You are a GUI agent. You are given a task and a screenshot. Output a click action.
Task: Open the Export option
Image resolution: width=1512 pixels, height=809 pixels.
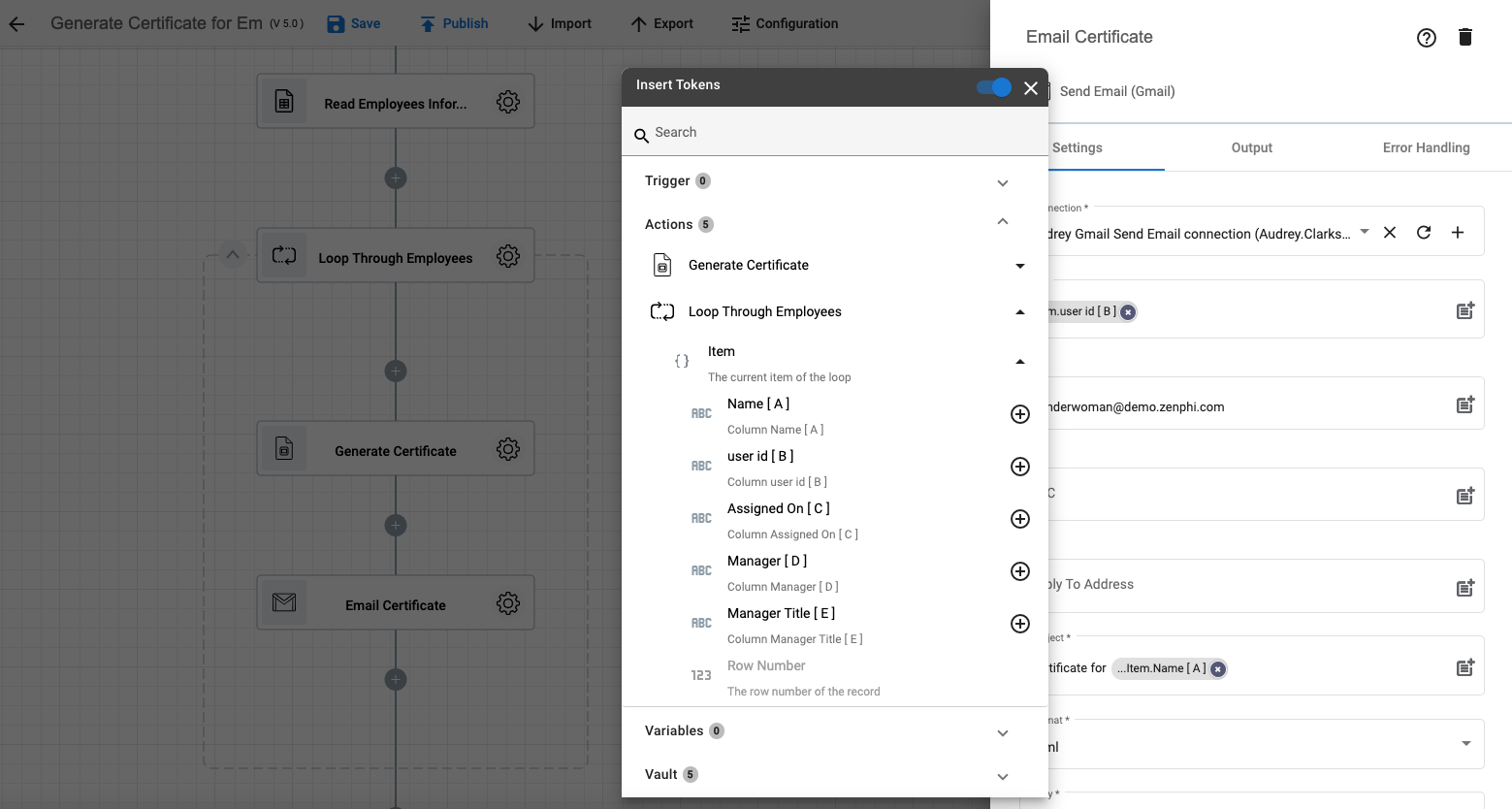[661, 23]
